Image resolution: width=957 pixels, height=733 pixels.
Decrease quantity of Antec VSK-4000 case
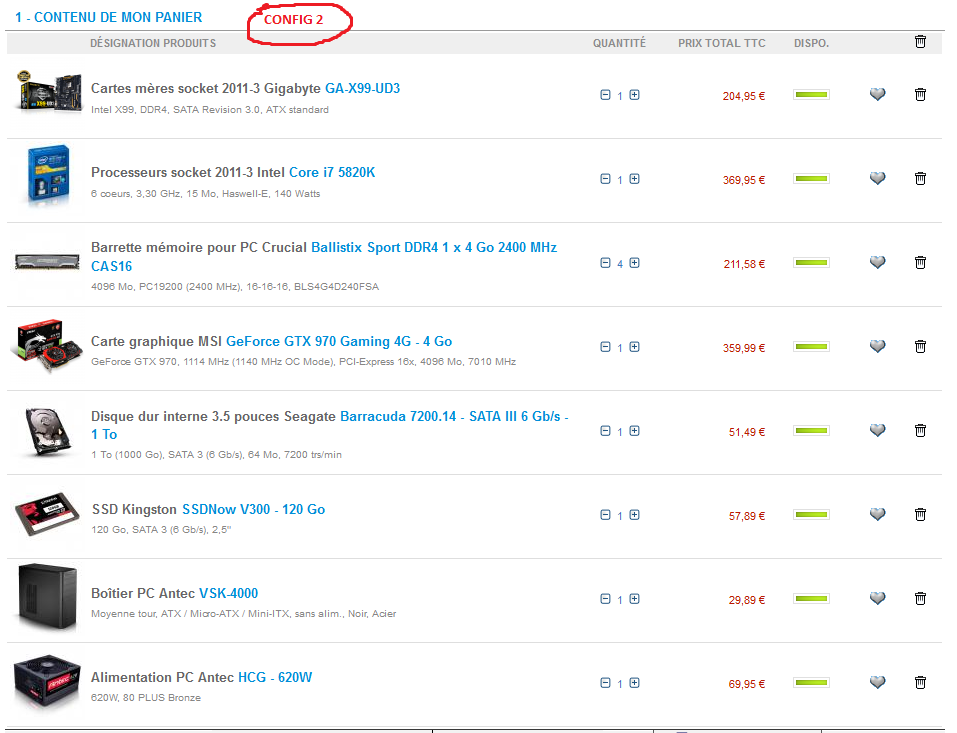click(x=605, y=599)
